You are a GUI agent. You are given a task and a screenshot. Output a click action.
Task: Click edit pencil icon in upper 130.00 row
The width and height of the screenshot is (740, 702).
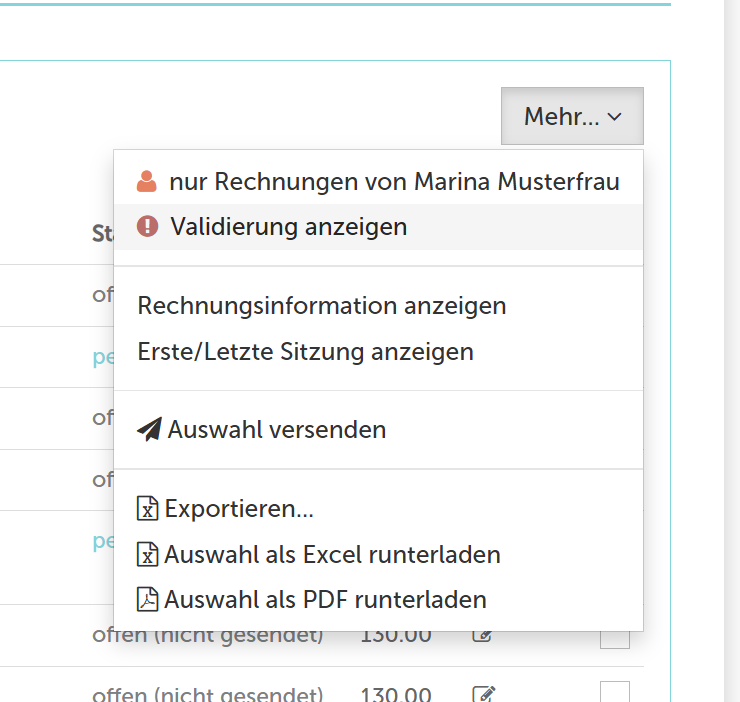(482, 637)
